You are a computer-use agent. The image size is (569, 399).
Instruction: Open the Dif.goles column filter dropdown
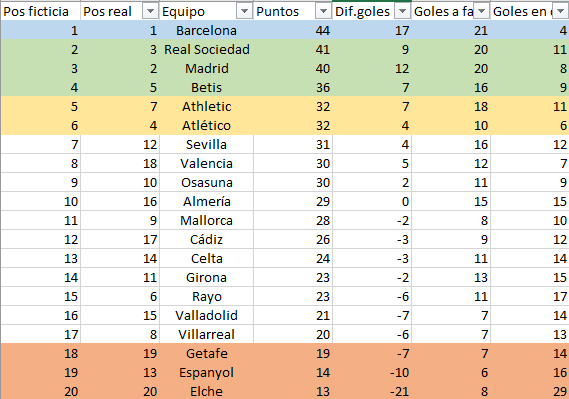tap(402, 12)
